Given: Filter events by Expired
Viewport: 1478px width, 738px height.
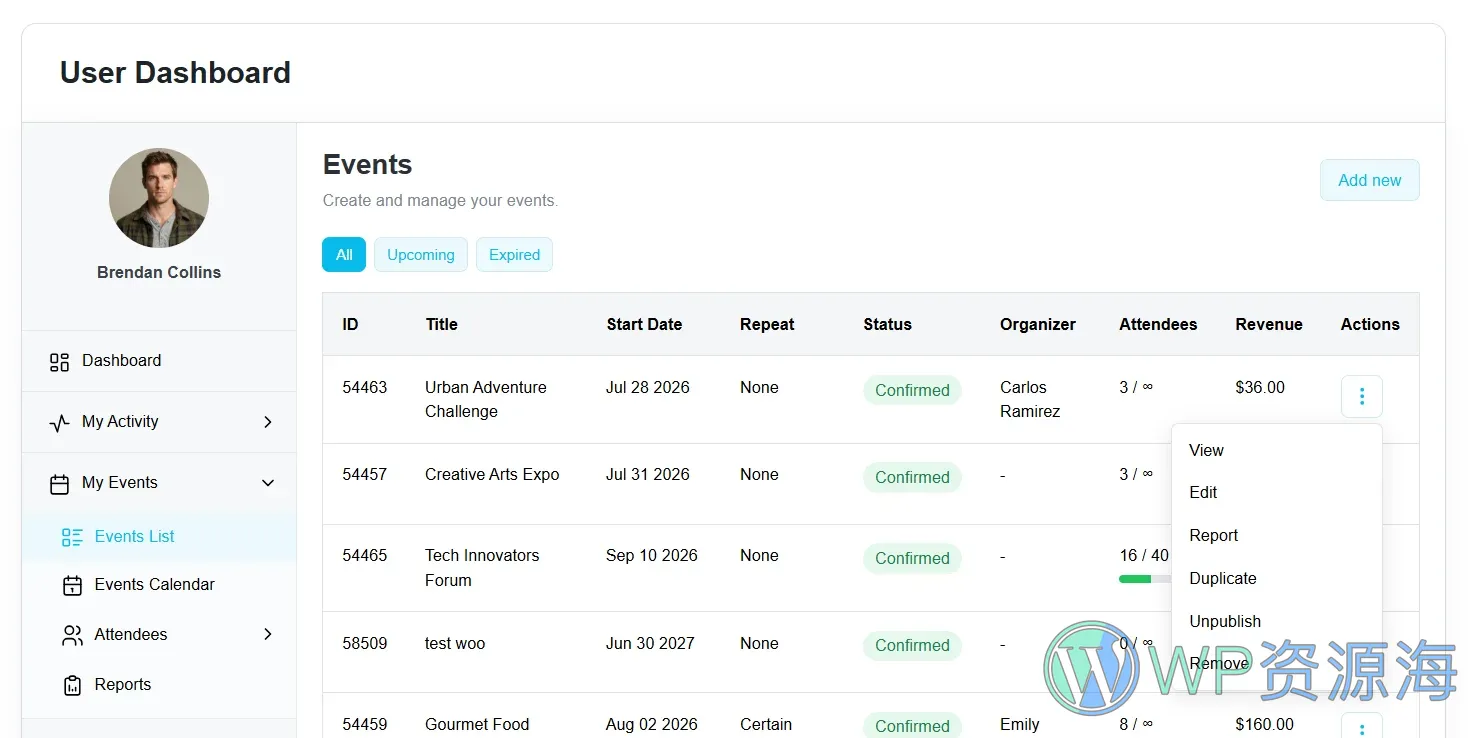Looking at the screenshot, I should (515, 255).
